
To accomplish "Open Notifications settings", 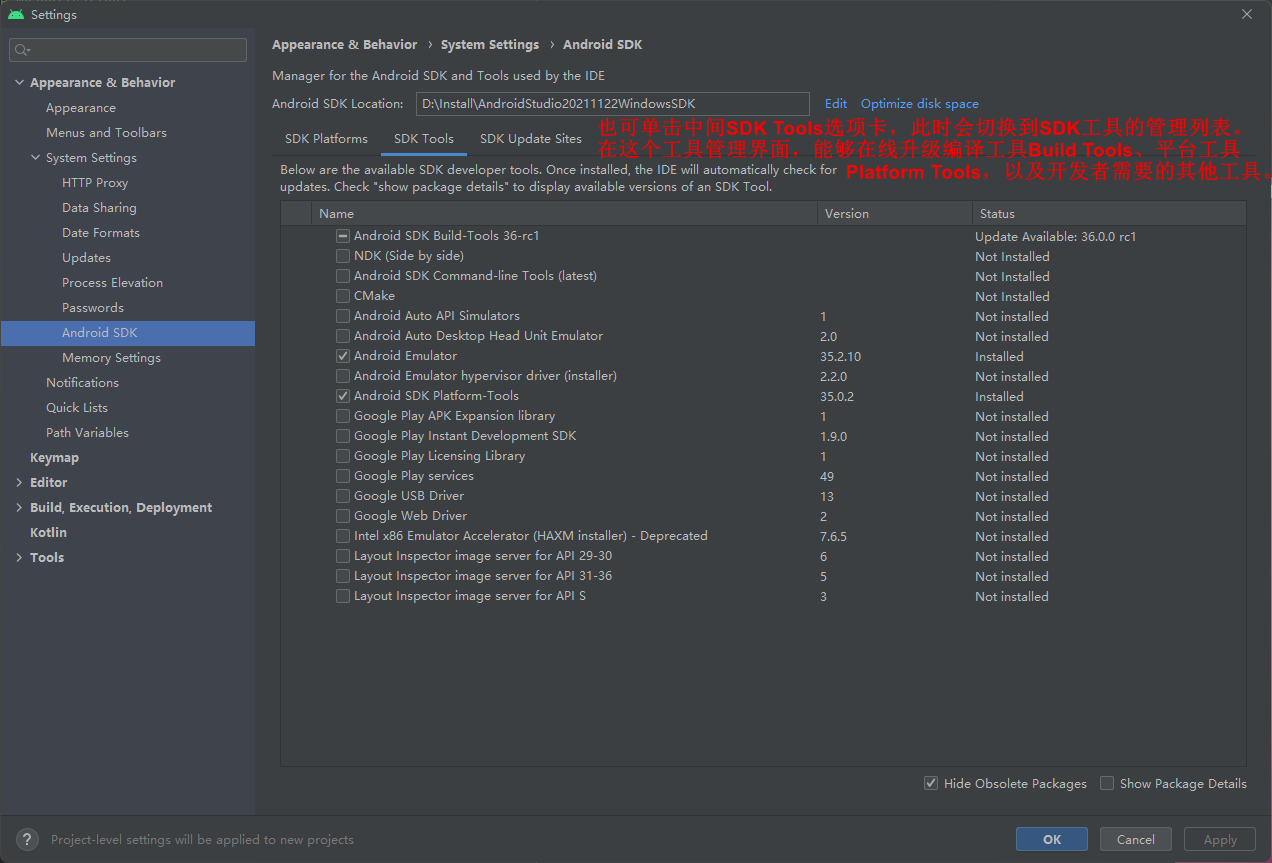I will click(82, 383).
